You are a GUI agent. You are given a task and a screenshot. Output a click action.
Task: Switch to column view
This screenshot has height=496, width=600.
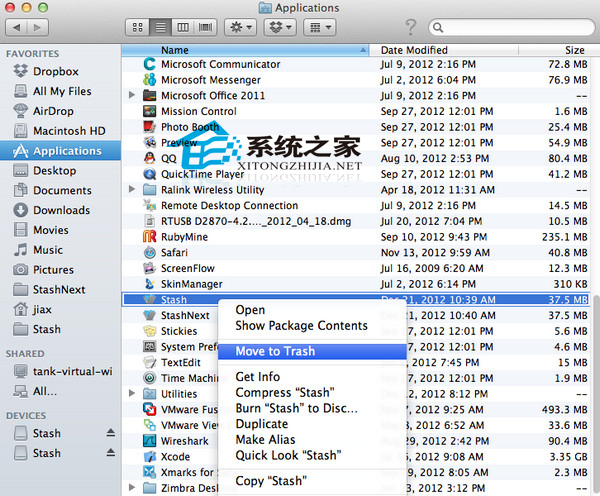click(183, 28)
